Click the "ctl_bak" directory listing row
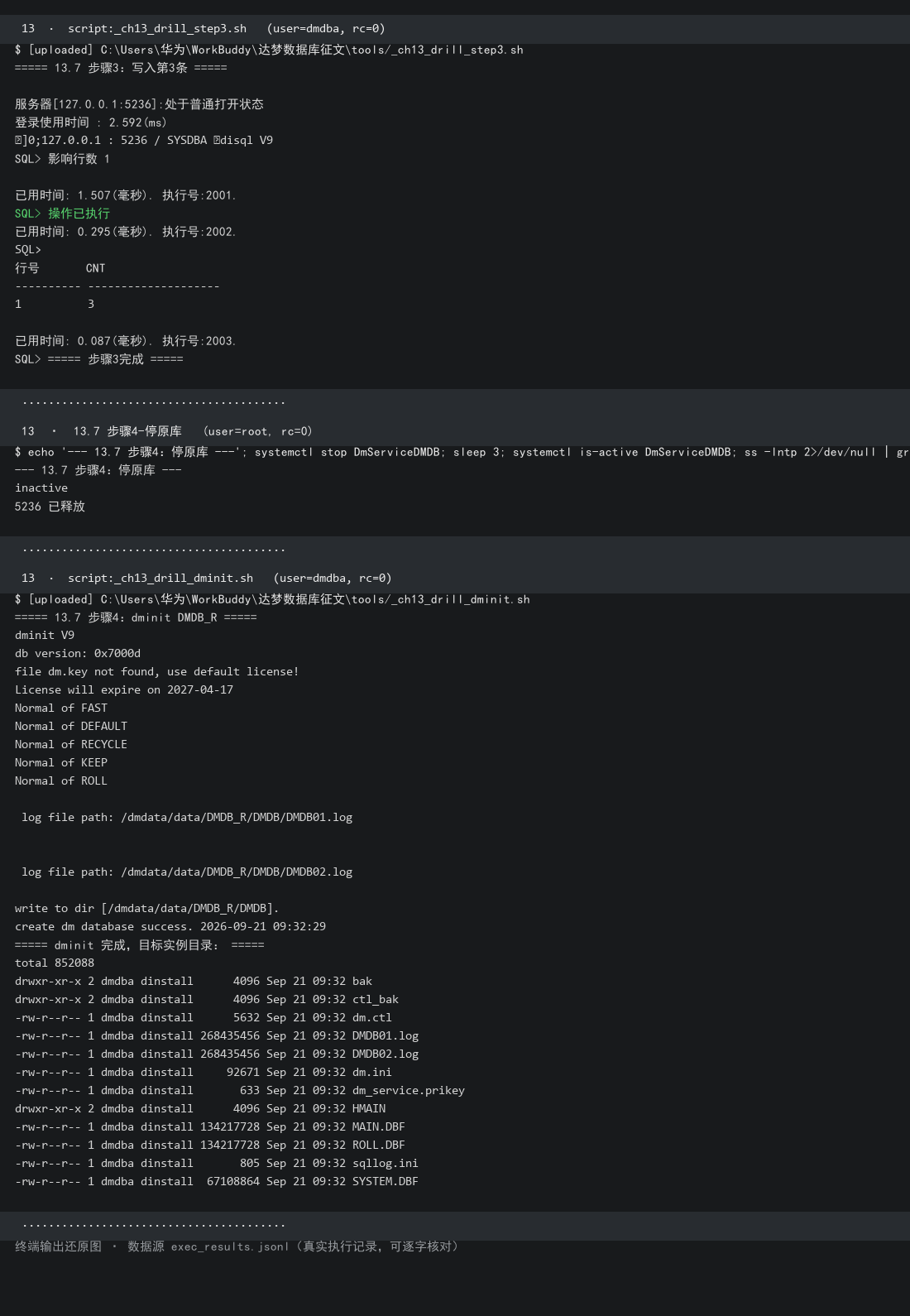 (207, 999)
